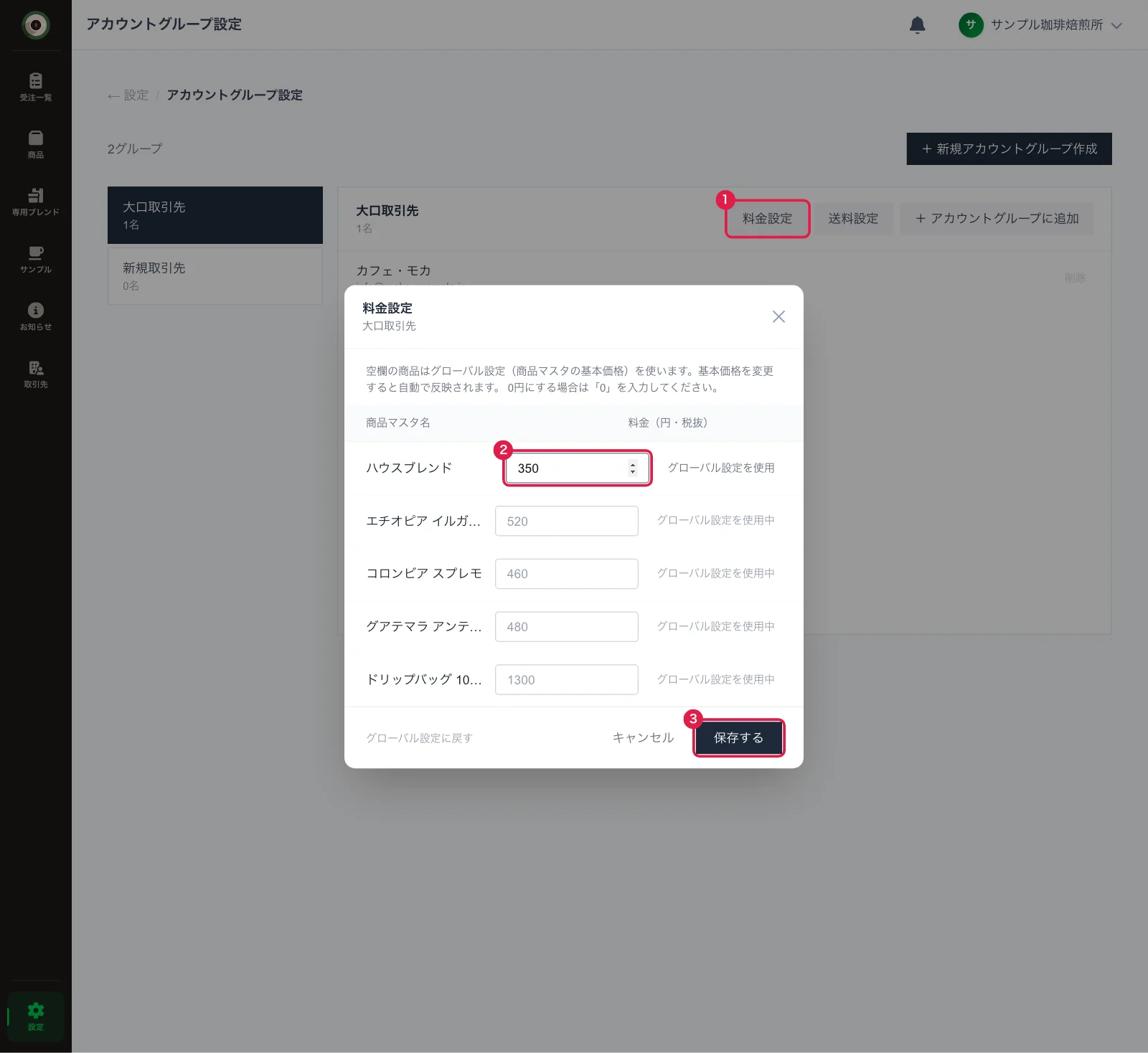Open 料金設定 button for 大口取引先
Screen dimensions: 1148x1053
click(x=767, y=219)
